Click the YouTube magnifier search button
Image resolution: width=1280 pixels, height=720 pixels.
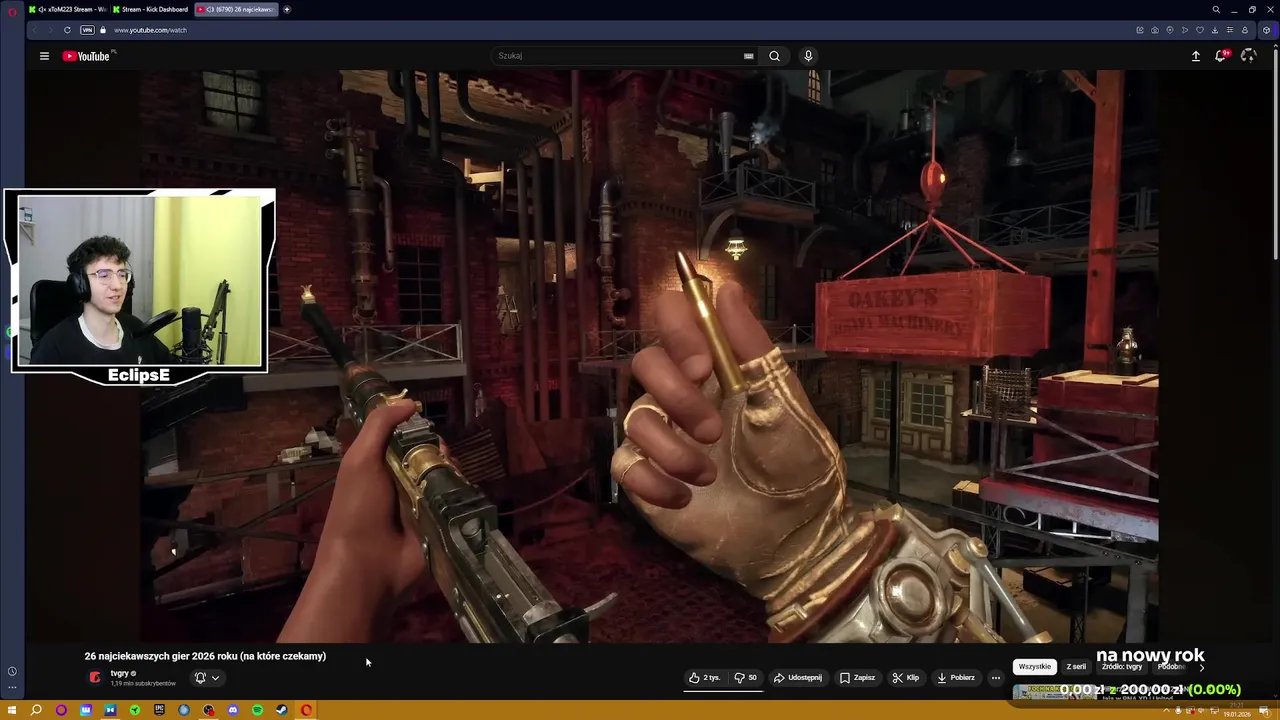click(774, 56)
